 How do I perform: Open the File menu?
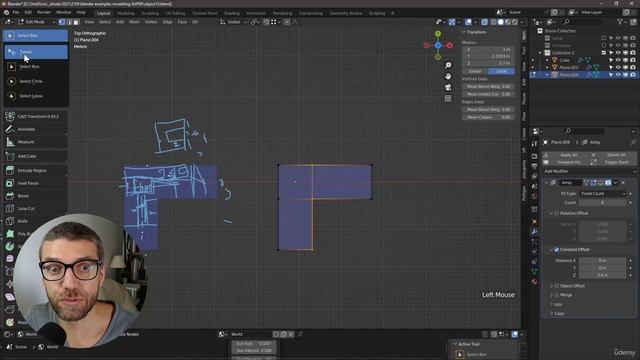click(x=16, y=13)
